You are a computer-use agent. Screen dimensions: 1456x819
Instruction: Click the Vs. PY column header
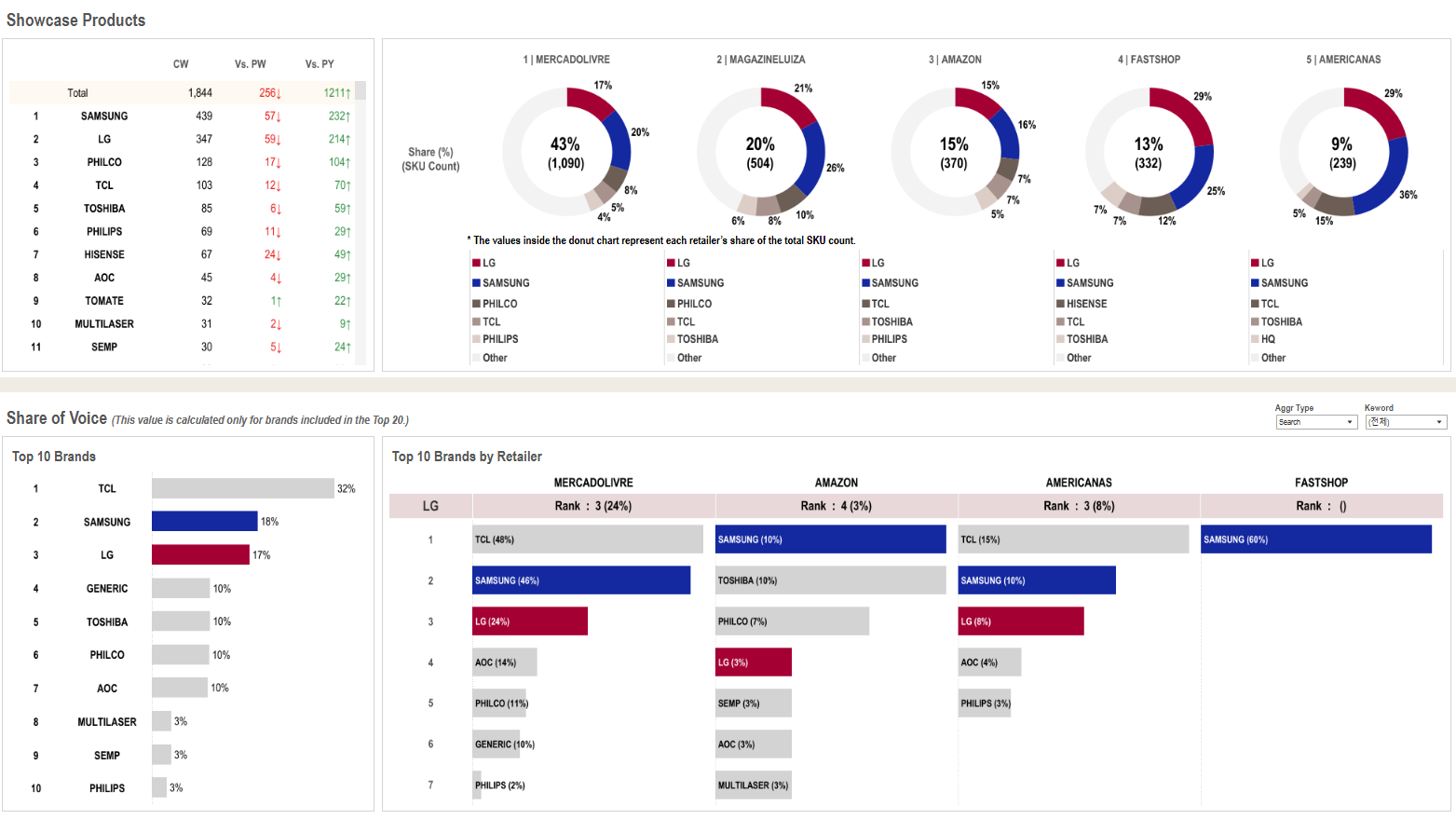[319, 64]
